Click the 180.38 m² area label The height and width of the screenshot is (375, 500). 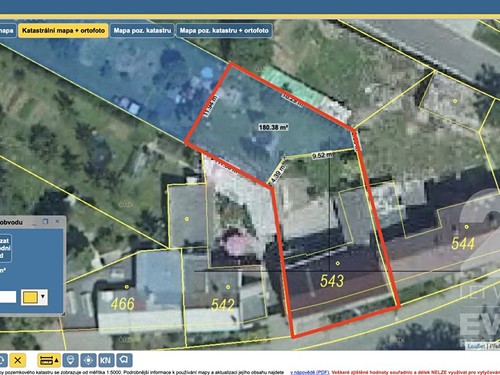(x=273, y=127)
